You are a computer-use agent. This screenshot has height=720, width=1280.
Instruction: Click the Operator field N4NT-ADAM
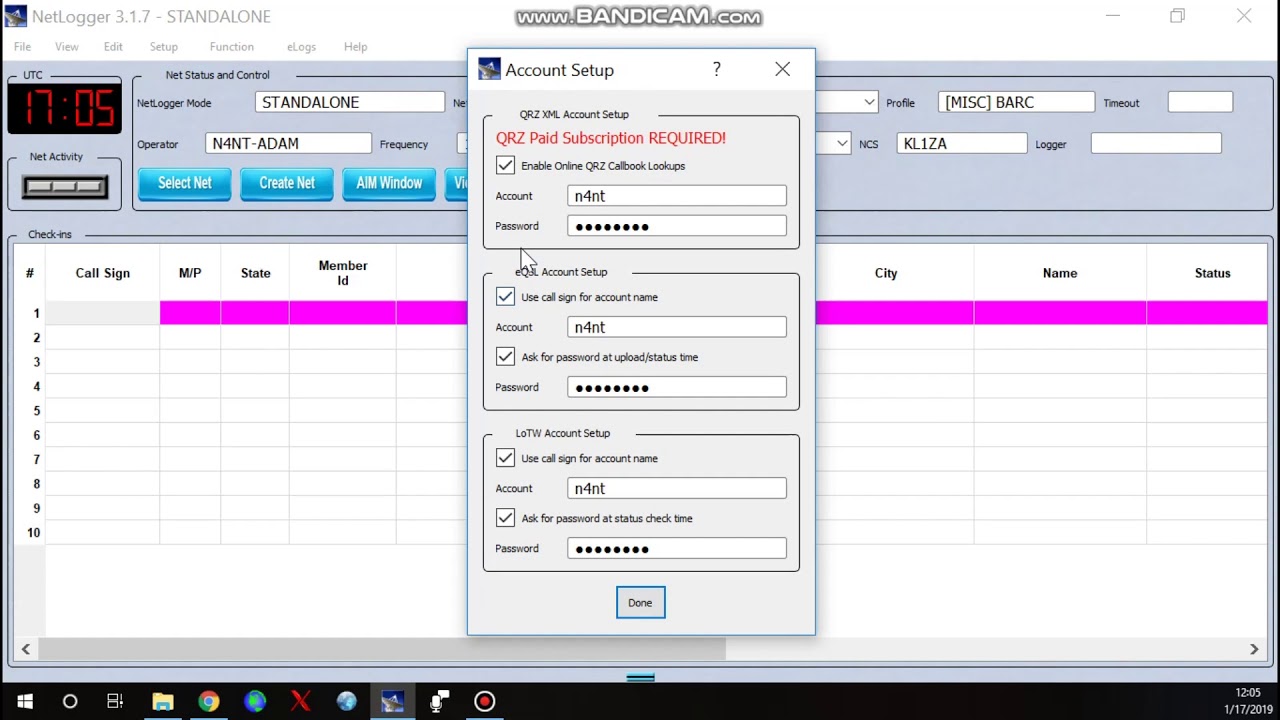(288, 144)
